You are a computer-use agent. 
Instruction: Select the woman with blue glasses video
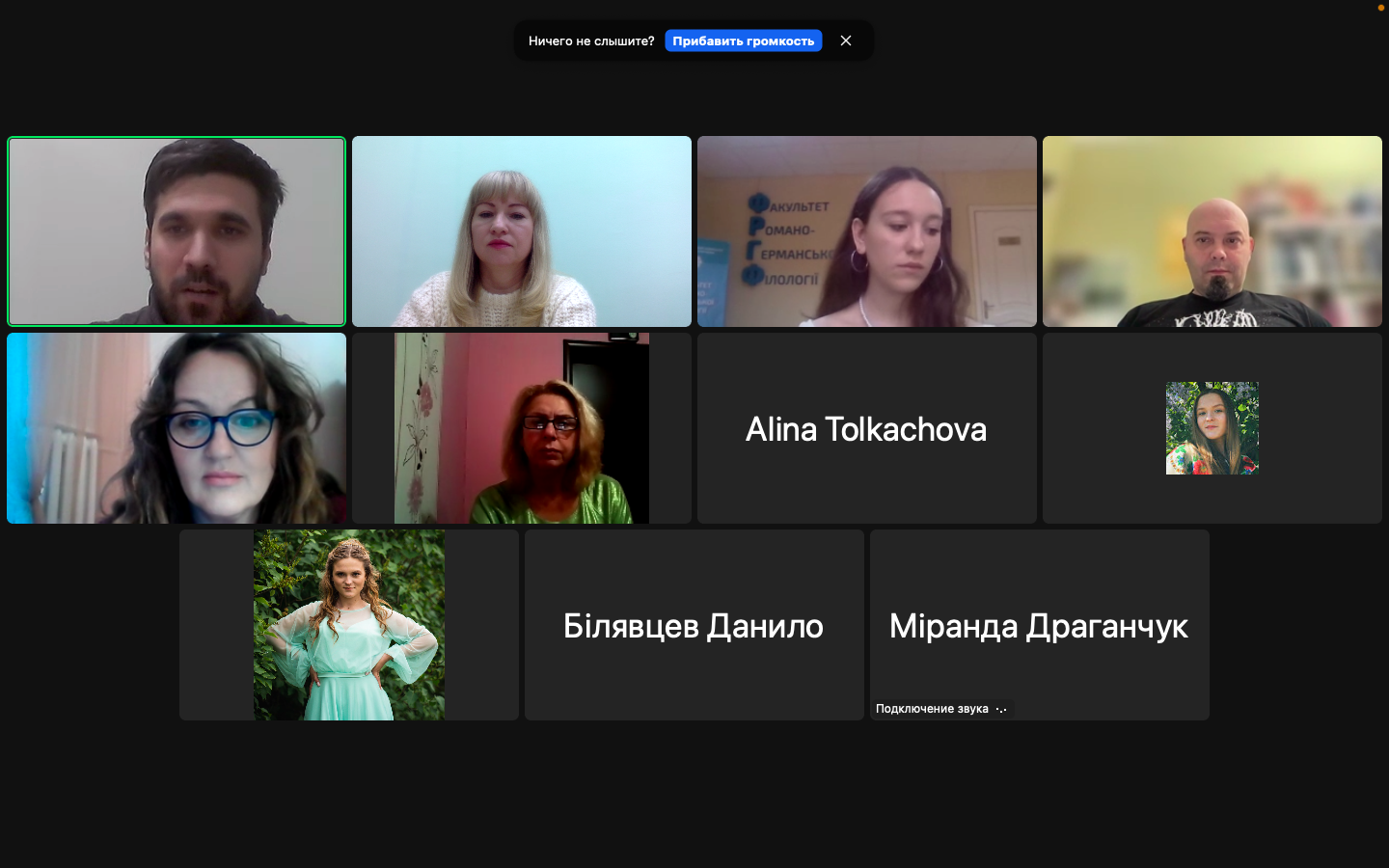click(x=177, y=428)
